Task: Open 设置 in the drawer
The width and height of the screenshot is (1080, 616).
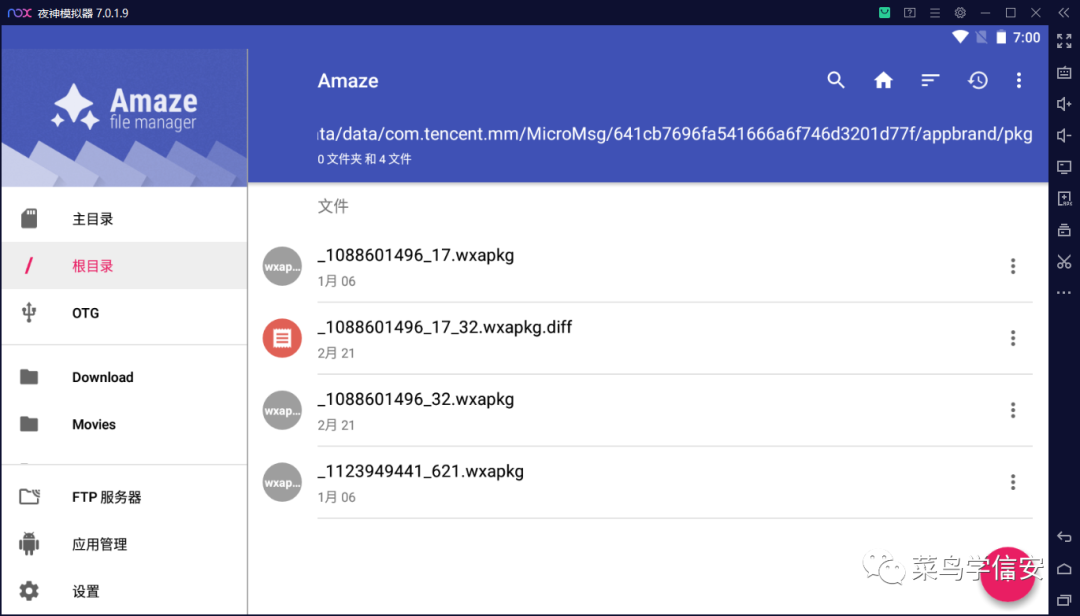Action: click(x=124, y=591)
